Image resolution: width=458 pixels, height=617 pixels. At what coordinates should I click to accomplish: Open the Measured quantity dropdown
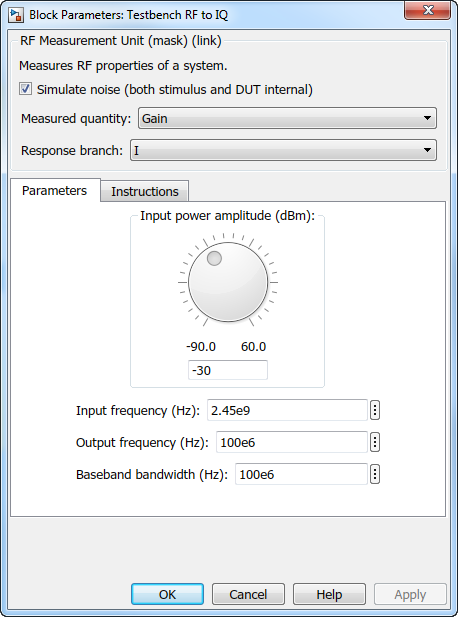(x=287, y=118)
